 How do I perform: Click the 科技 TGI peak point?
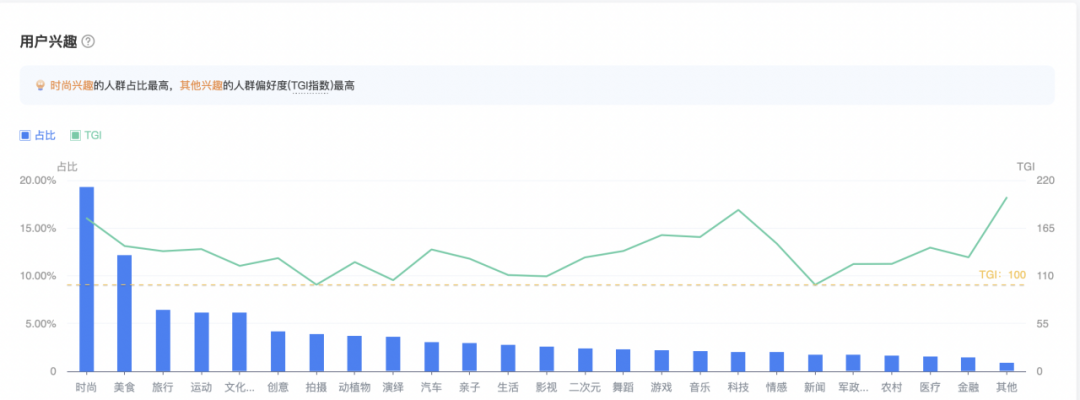coord(738,210)
